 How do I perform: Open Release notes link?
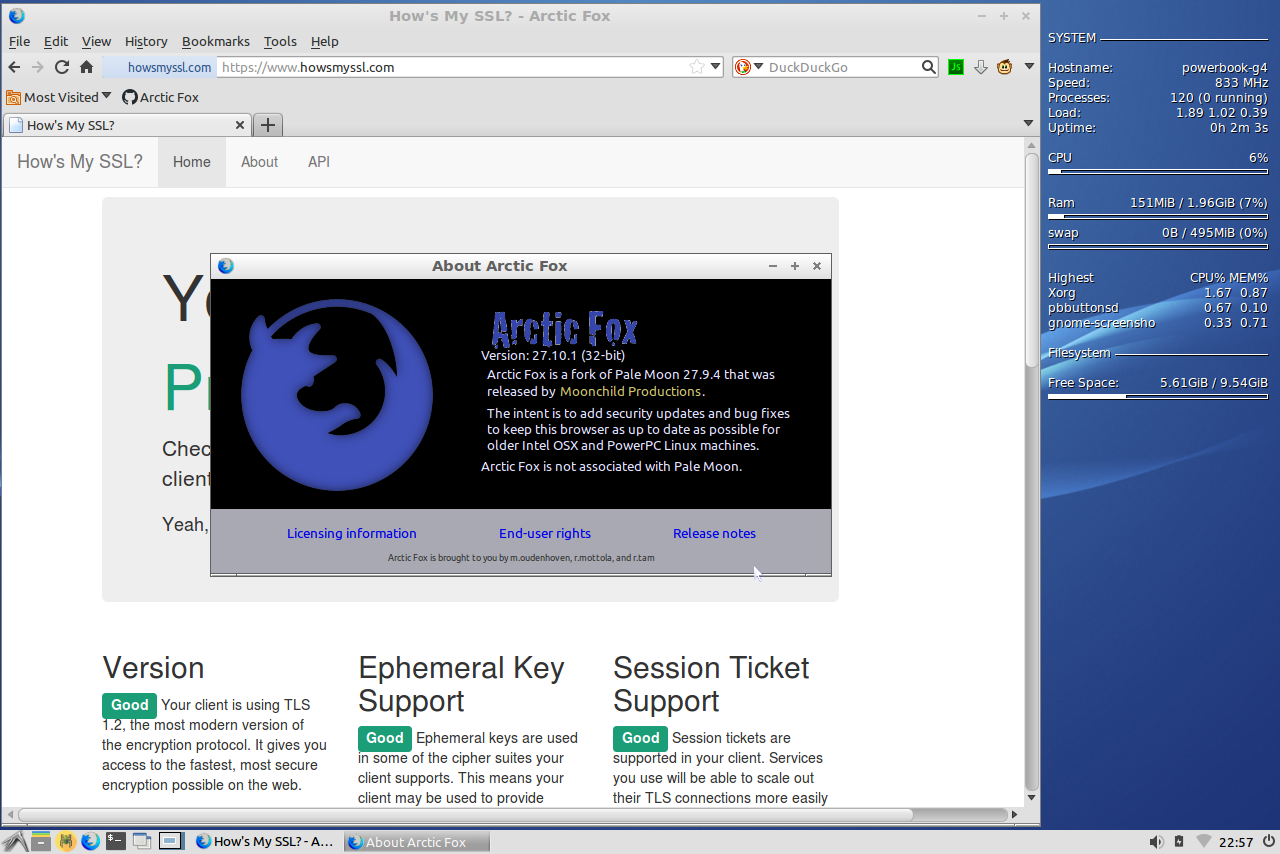click(x=714, y=533)
